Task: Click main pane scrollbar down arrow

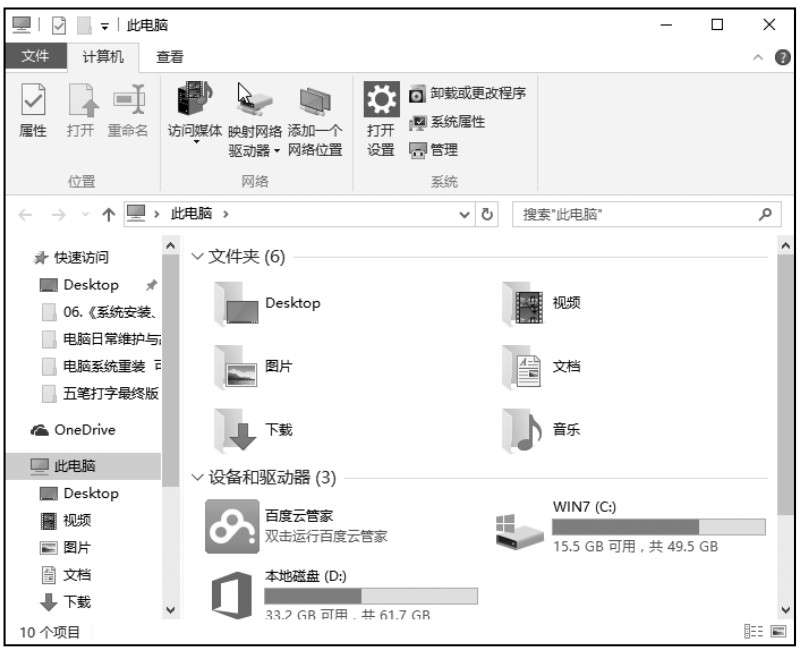Action: (786, 609)
